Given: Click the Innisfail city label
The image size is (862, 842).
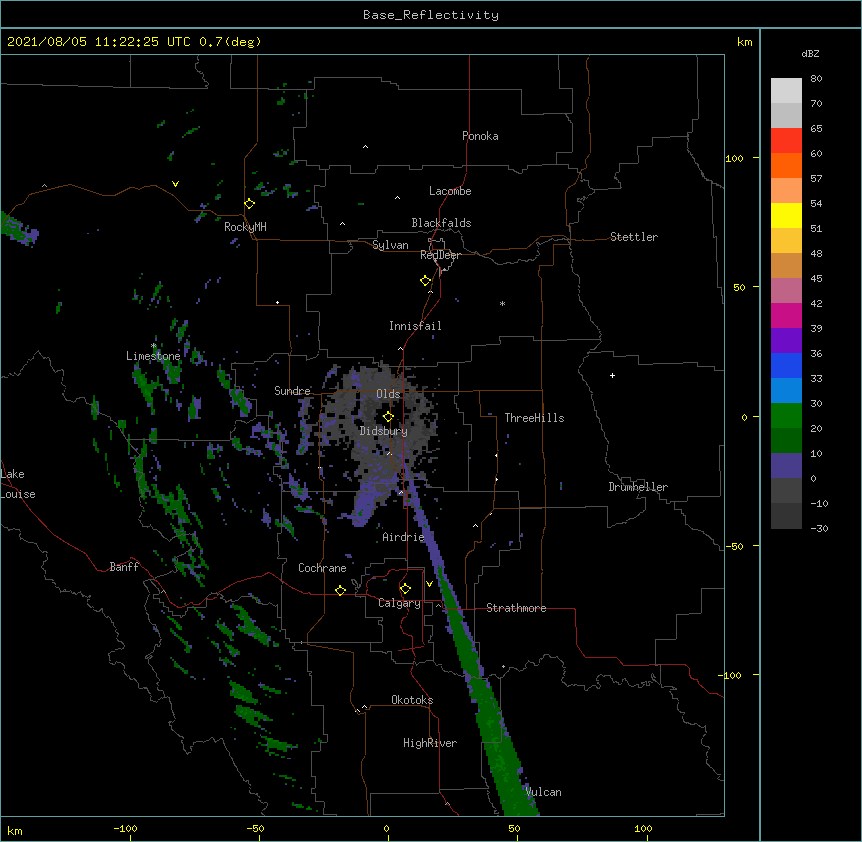Looking at the screenshot, I should click(x=415, y=326).
